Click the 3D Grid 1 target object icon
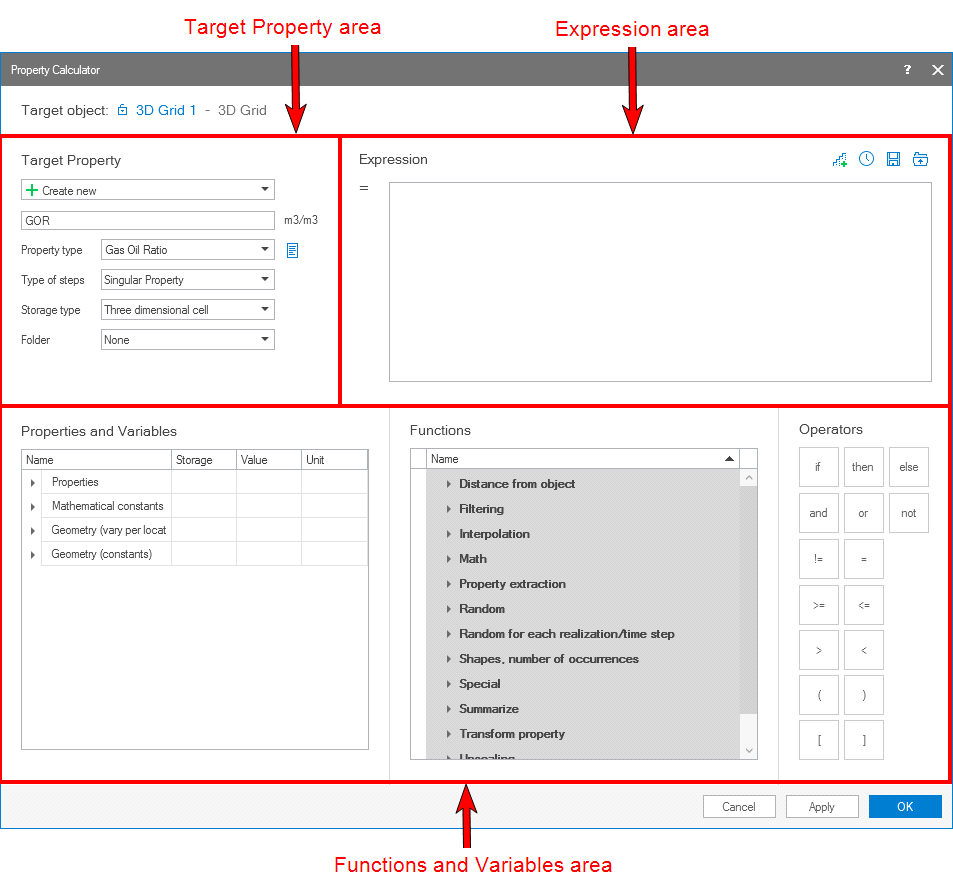Screen dimensions: 953x893 (x=123, y=111)
